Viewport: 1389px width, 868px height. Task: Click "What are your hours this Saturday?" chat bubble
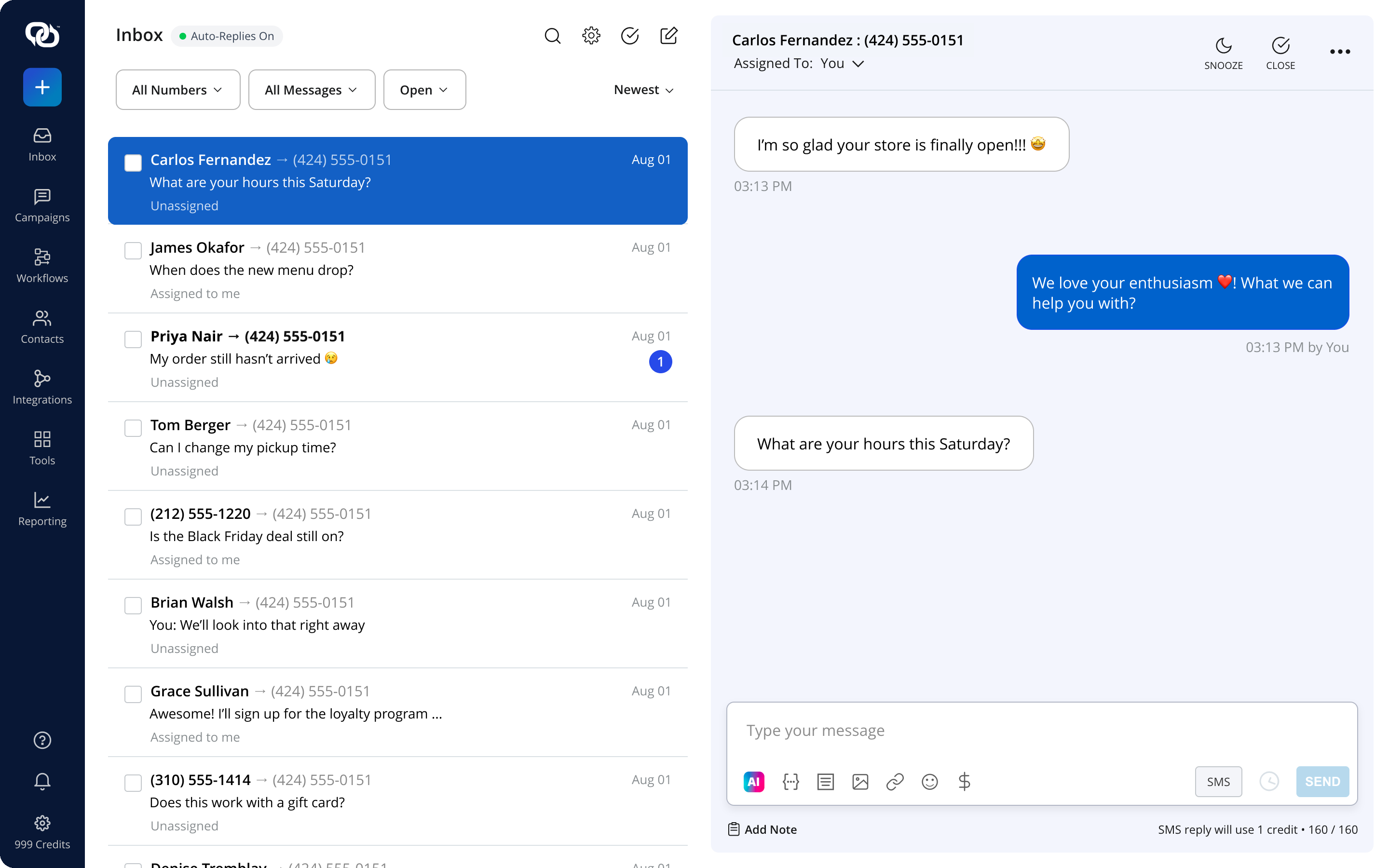[x=884, y=443]
